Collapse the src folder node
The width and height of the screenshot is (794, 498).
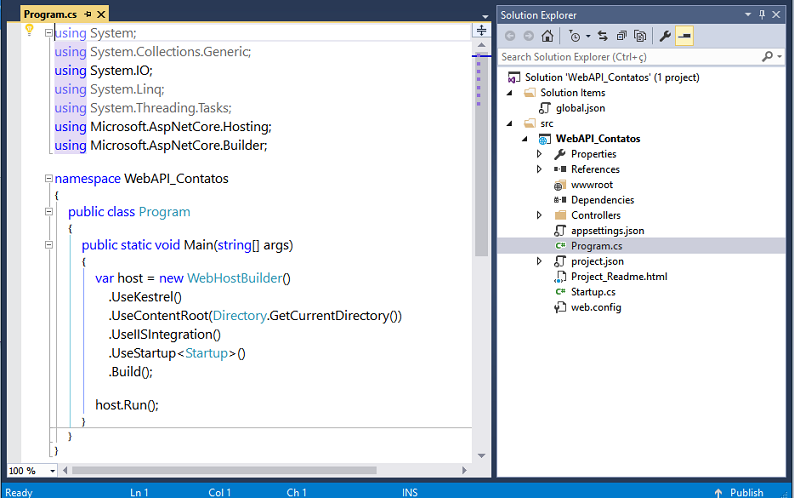510,123
